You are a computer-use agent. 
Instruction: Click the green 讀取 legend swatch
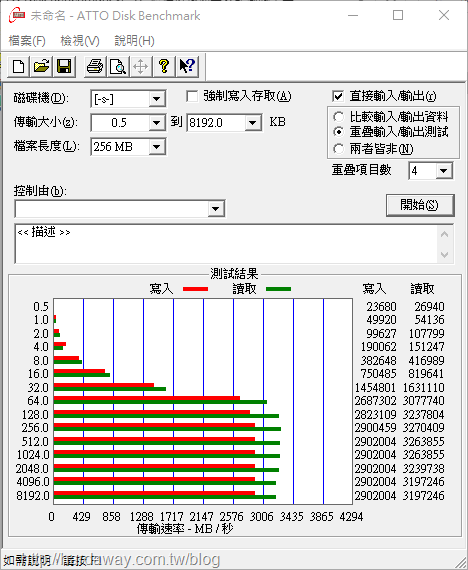coord(279,289)
